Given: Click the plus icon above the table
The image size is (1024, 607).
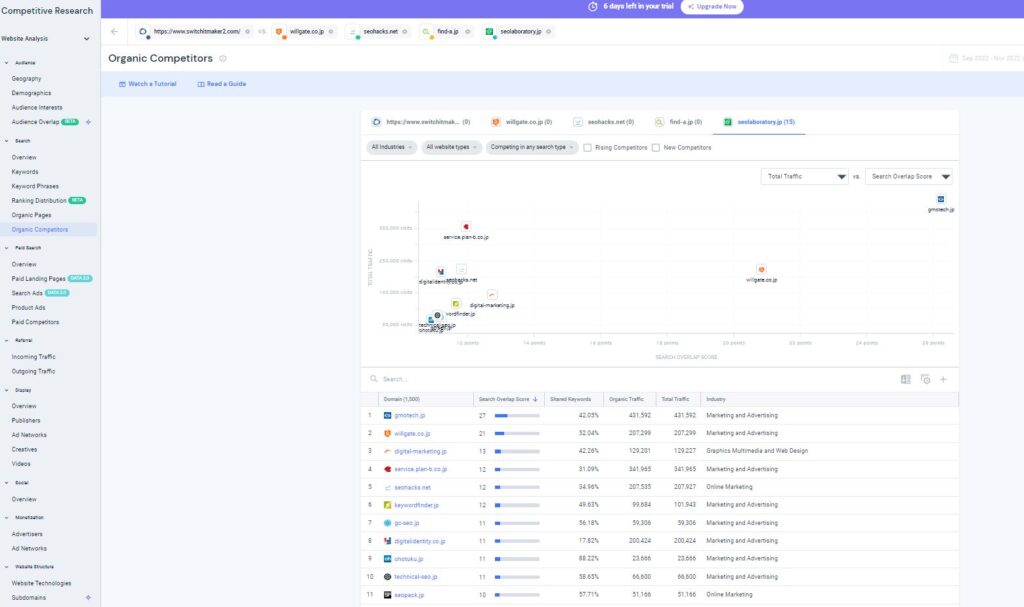Looking at the screenshot, I should 944,379.
